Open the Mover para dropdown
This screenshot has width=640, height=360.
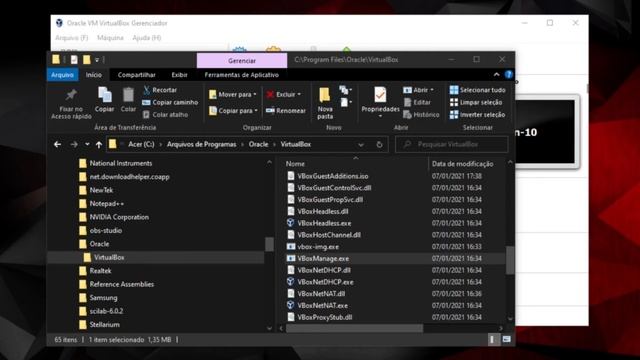pos(233,94)
